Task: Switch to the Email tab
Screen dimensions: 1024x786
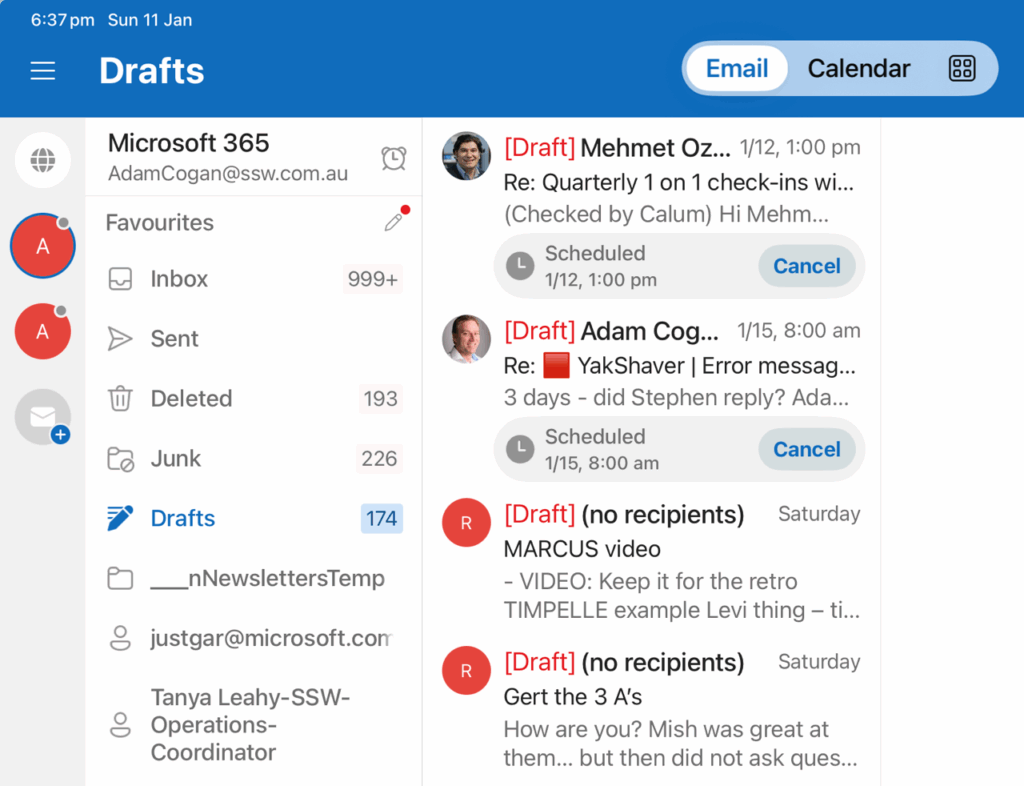Action: coord(737,68)
